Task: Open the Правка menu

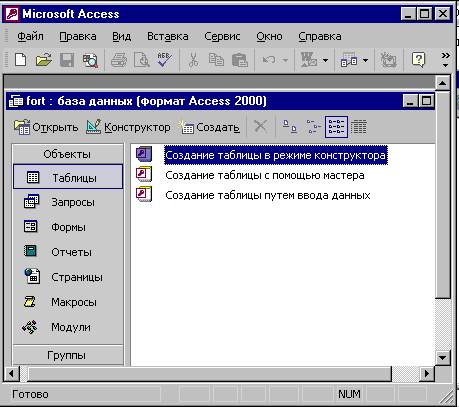Action: [78, 36]
